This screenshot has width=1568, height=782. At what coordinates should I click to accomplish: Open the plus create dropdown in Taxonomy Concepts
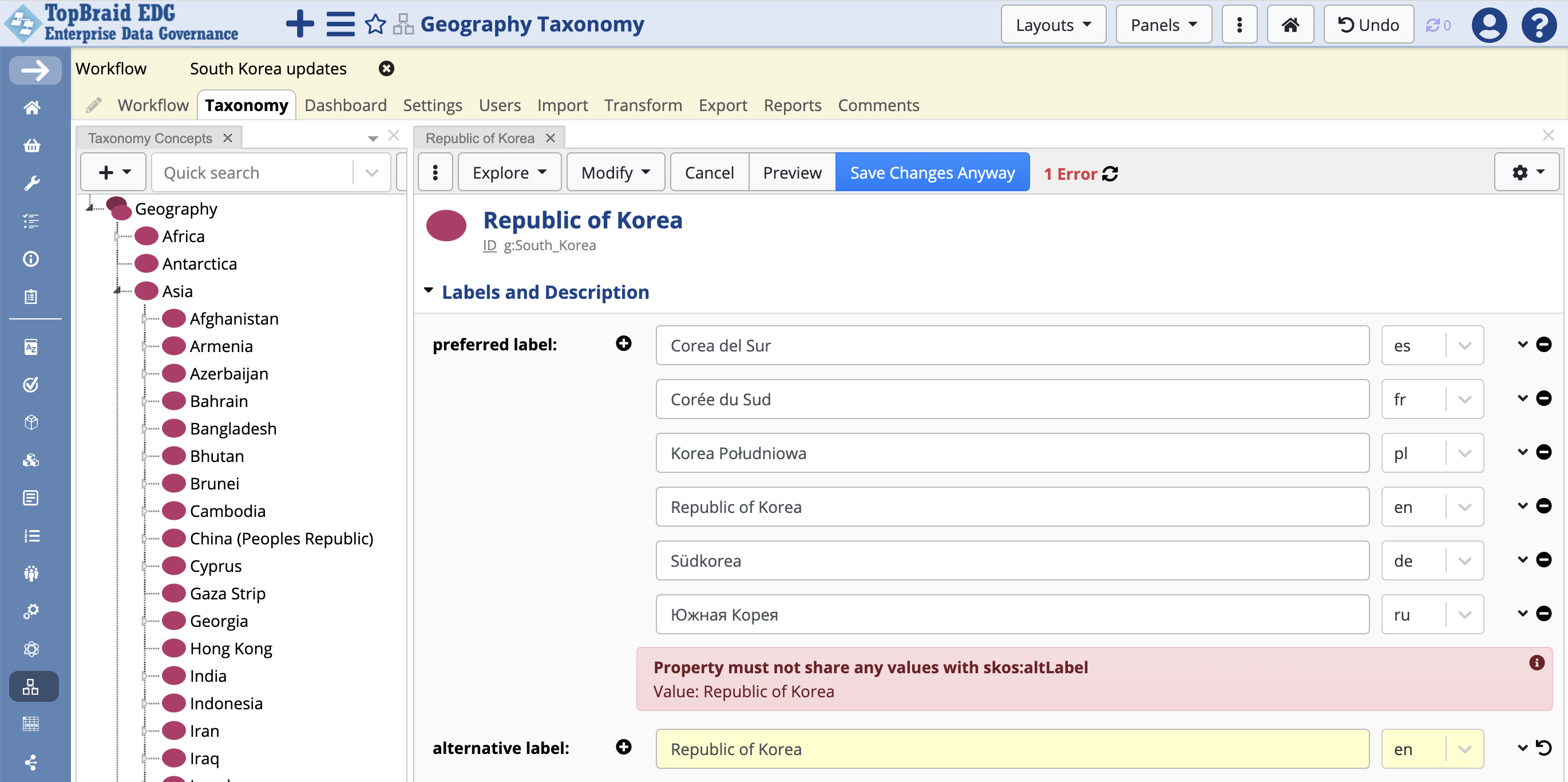(x=114, y=172)
